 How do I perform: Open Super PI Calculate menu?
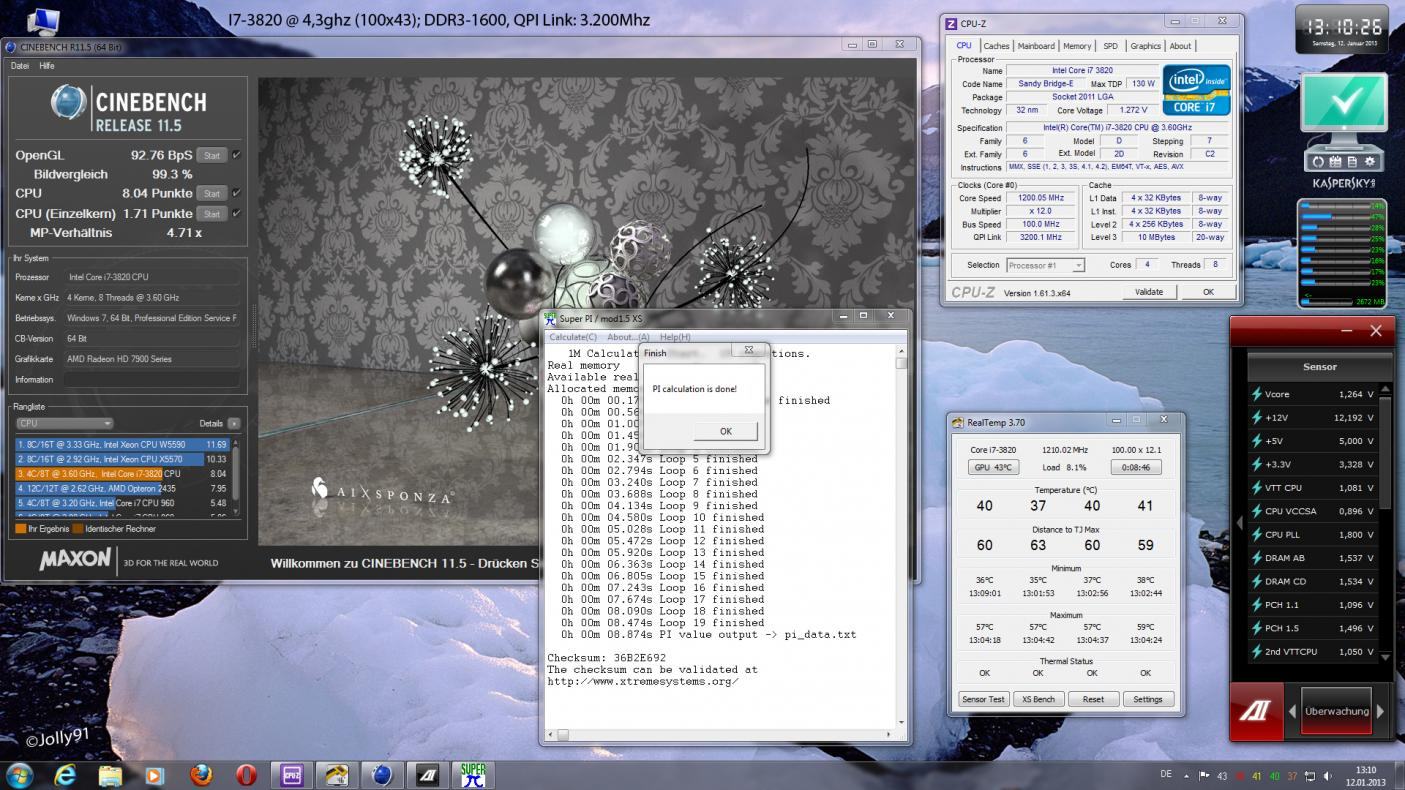(x=573, y=337)
